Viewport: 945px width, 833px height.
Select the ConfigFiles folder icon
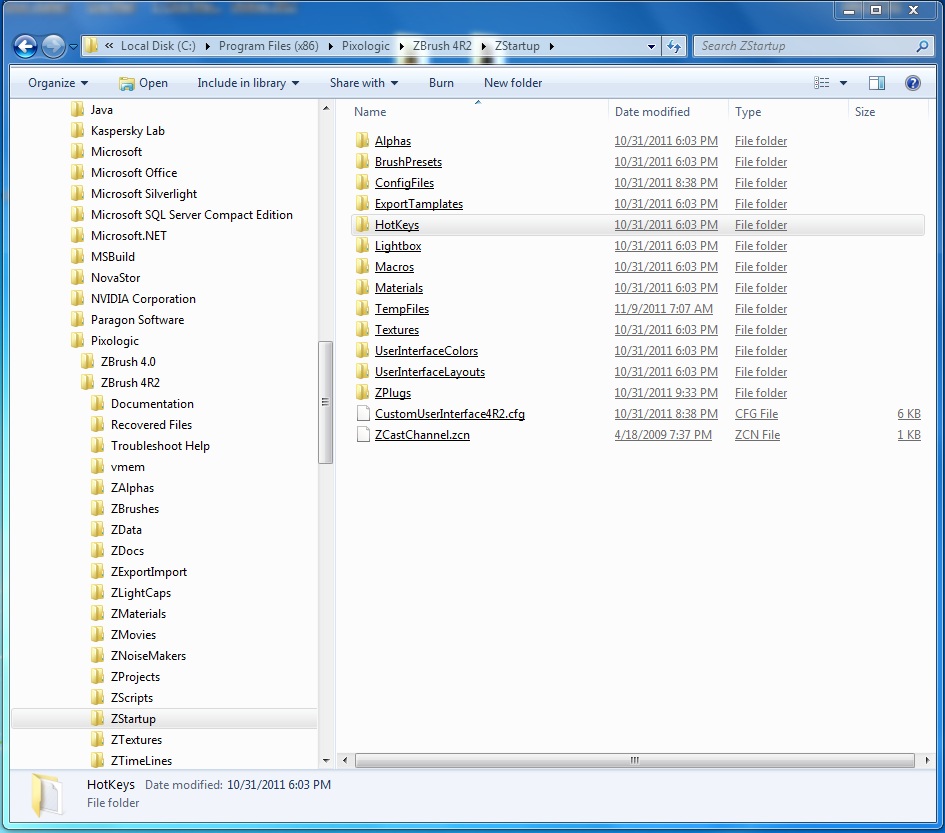coord(362,183)
